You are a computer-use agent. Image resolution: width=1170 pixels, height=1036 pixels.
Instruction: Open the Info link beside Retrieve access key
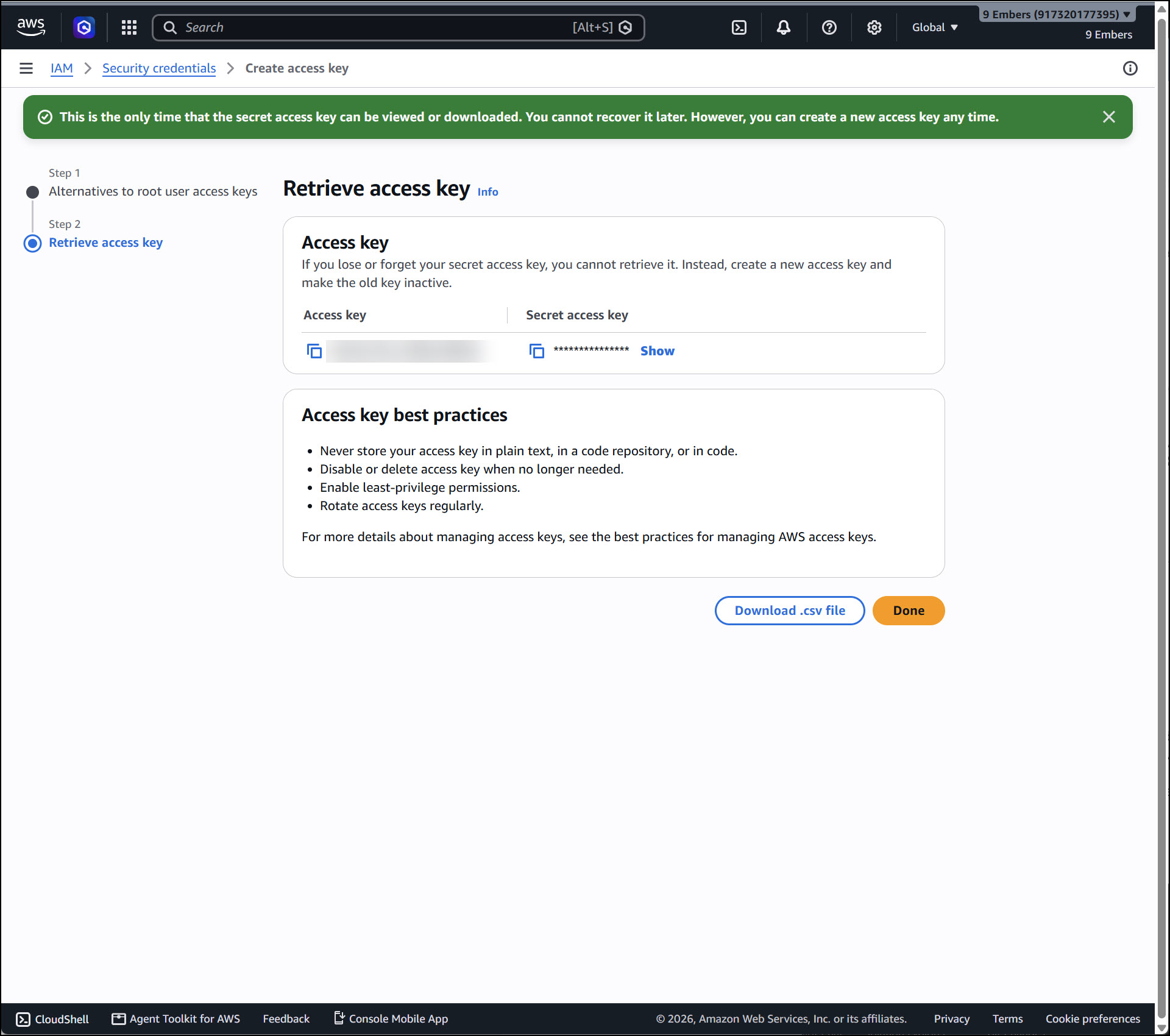(488, 191)
